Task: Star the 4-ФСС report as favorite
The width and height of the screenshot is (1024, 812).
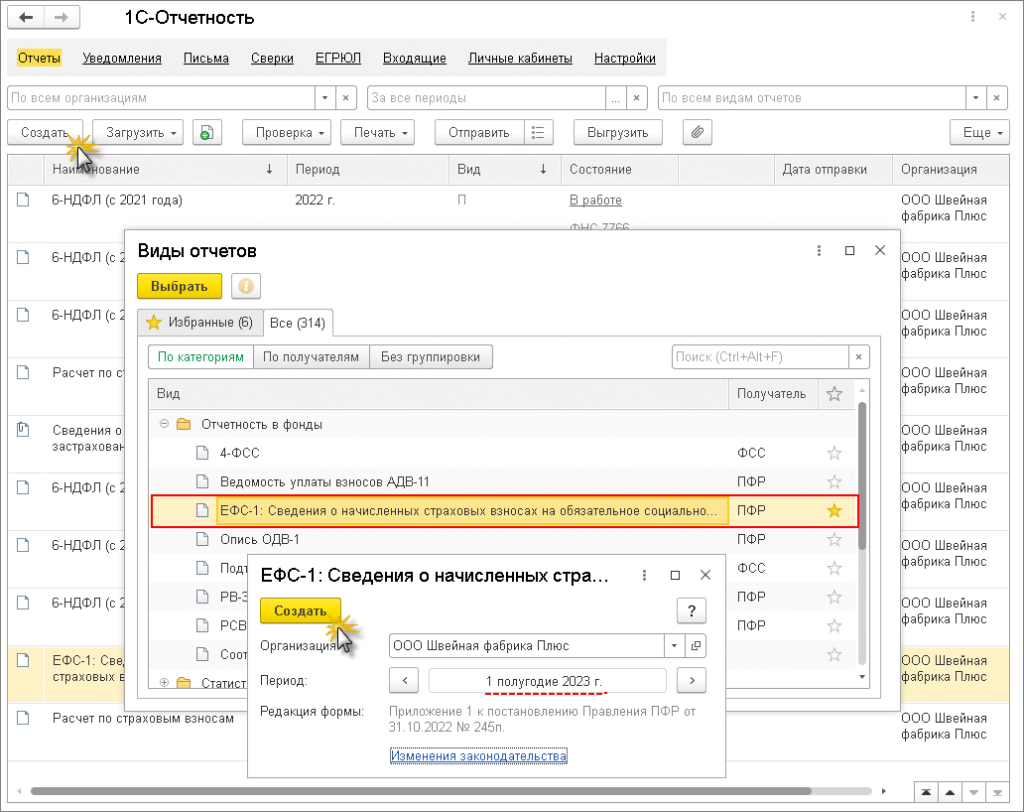Action: [834, 453]
